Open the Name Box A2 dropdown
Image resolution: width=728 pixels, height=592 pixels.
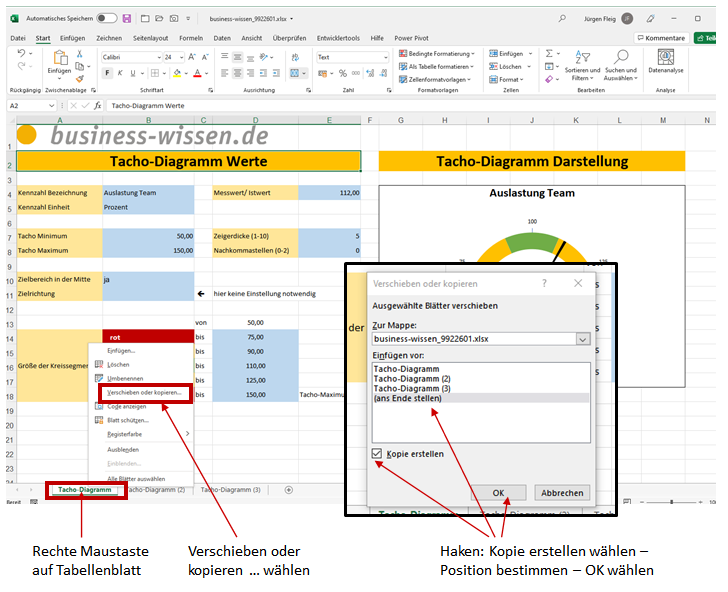point(52,106)
